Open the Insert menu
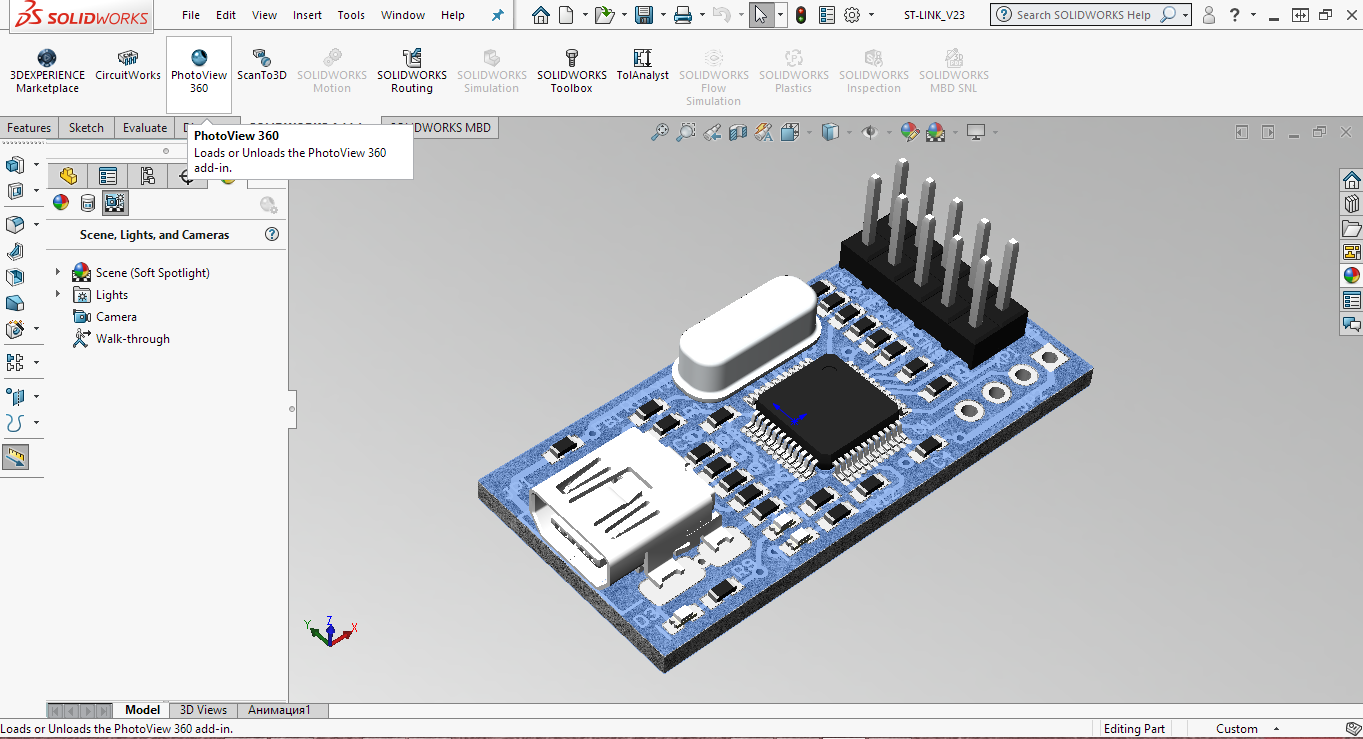Viewport: 1363px width, 739px height. (x=307, y=14)
